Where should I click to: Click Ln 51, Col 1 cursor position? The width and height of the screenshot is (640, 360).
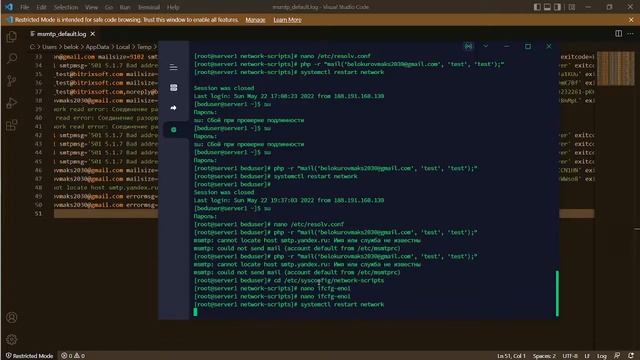tap(511, 356)
